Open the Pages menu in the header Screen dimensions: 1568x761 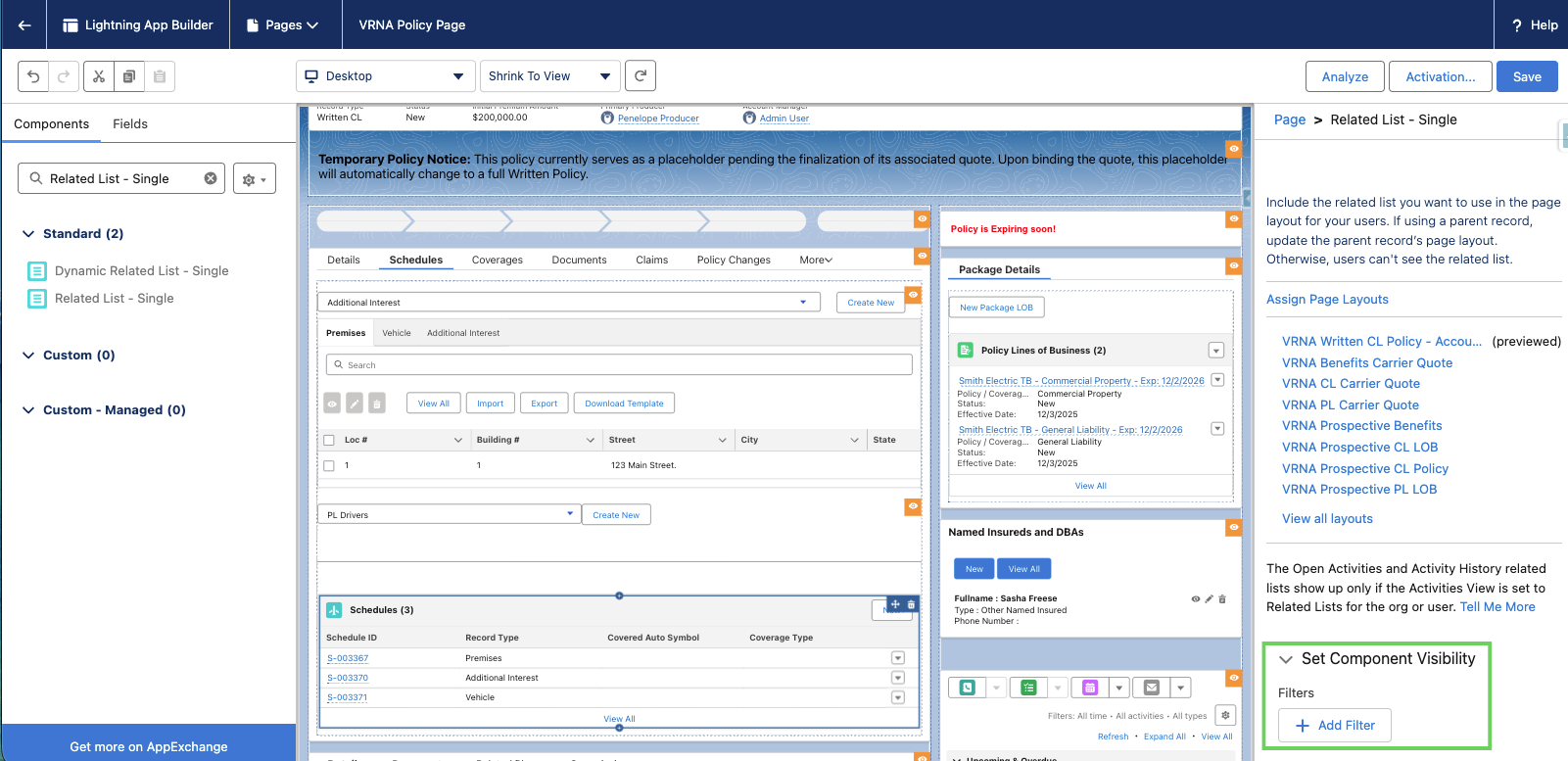coord(283,24)
